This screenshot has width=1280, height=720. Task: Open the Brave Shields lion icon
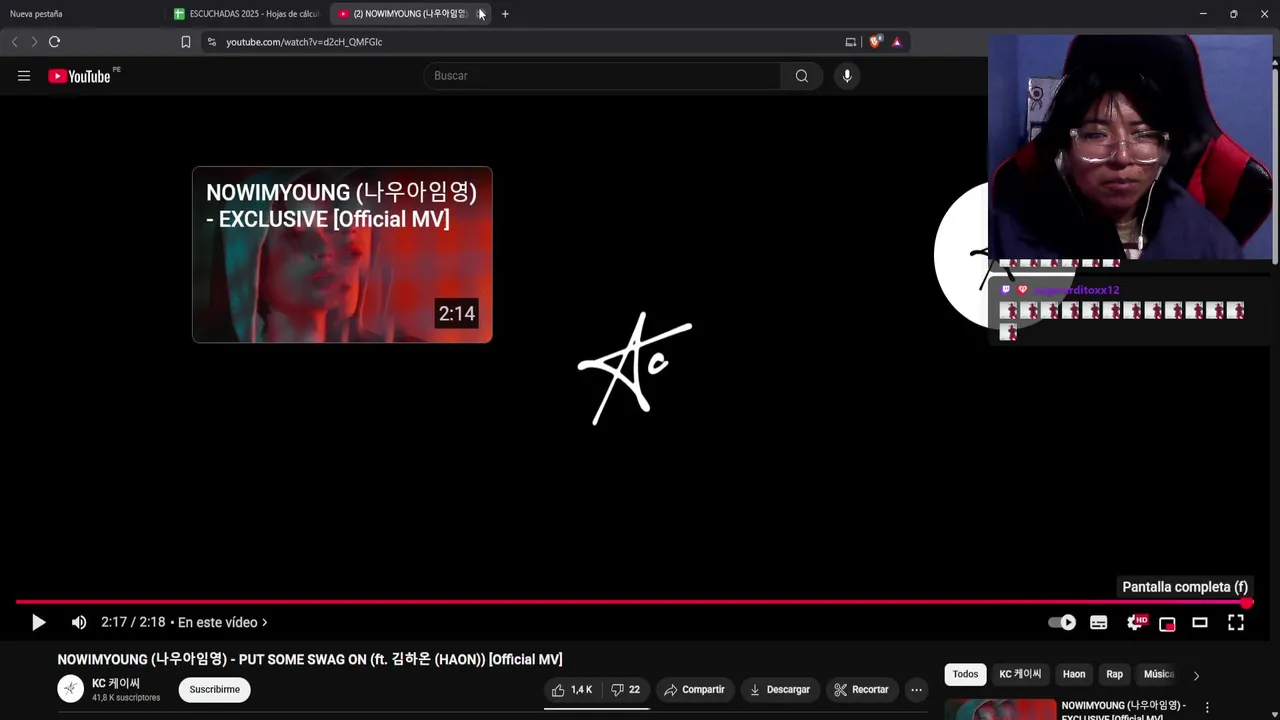[875, 42]
